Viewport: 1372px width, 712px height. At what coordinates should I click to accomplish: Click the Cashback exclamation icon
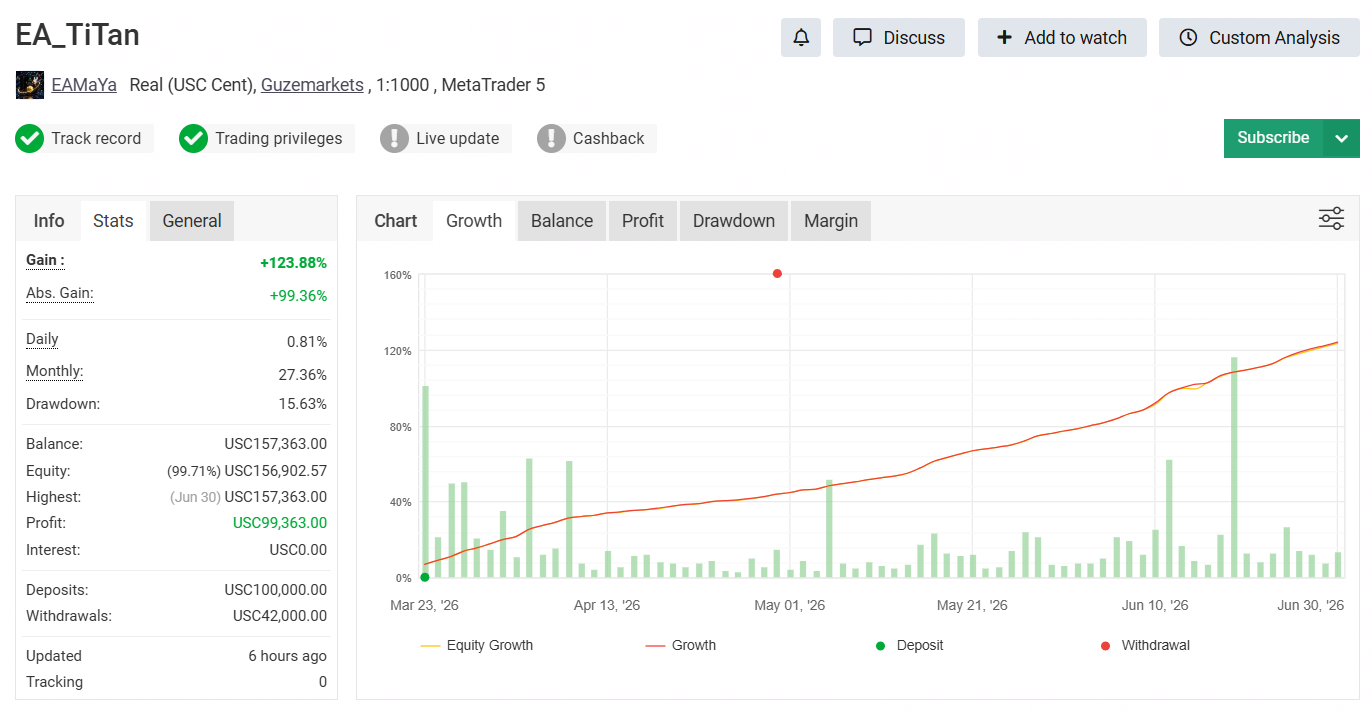pos(552,139)
